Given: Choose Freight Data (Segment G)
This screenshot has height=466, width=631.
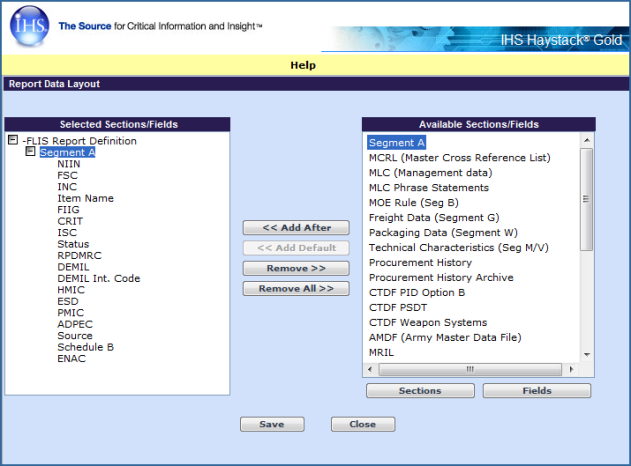Looking at the screenshot, I should click(434, 218).
